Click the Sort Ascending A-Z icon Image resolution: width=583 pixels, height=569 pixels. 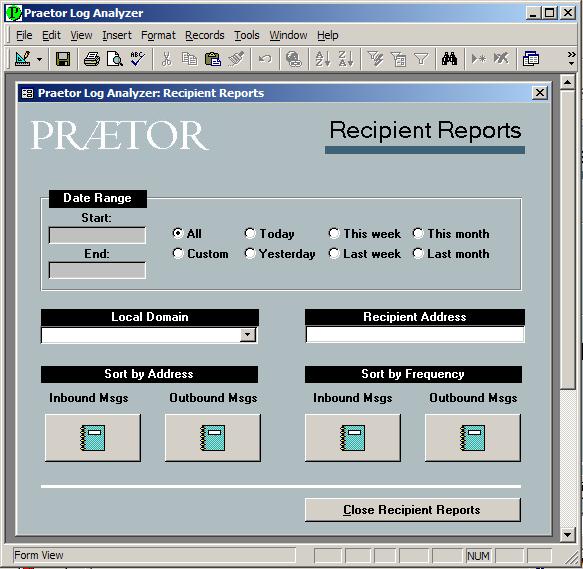click(x=322, y=59)
